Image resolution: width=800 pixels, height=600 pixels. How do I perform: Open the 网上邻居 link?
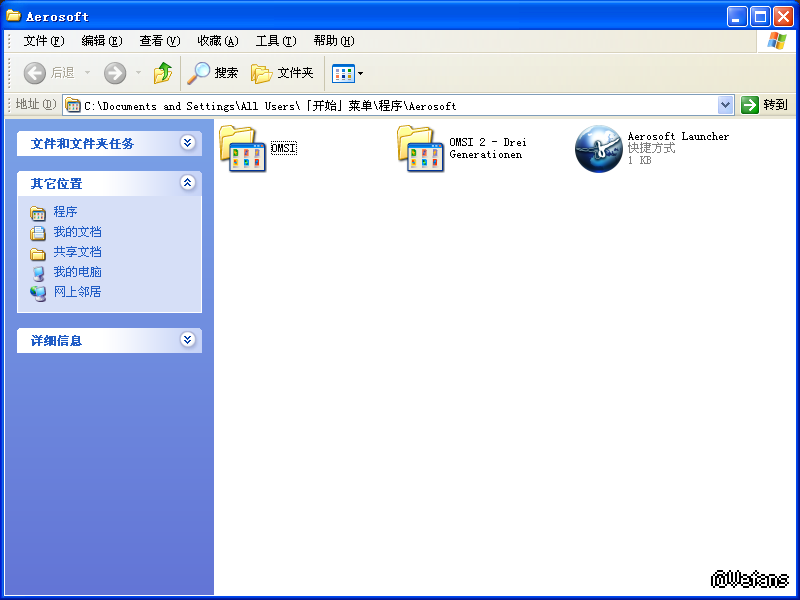coord(77,291)
